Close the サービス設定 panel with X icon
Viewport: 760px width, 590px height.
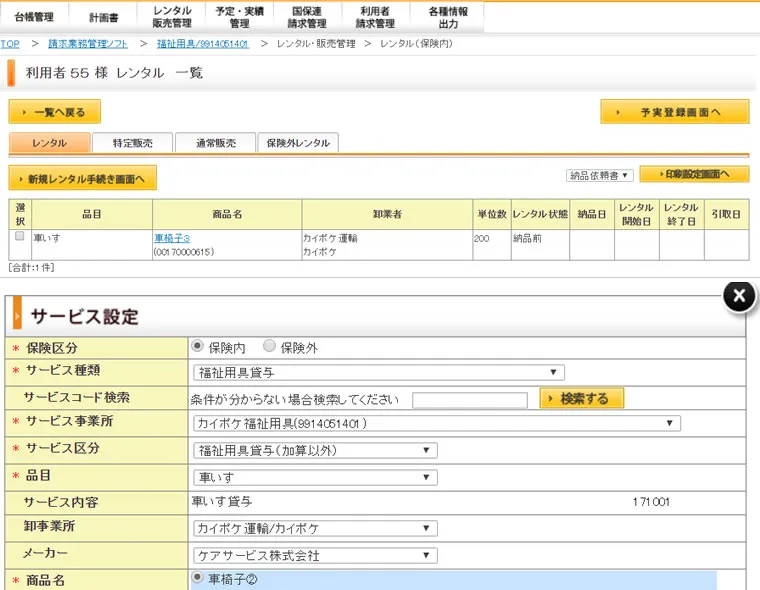point(738,295)
